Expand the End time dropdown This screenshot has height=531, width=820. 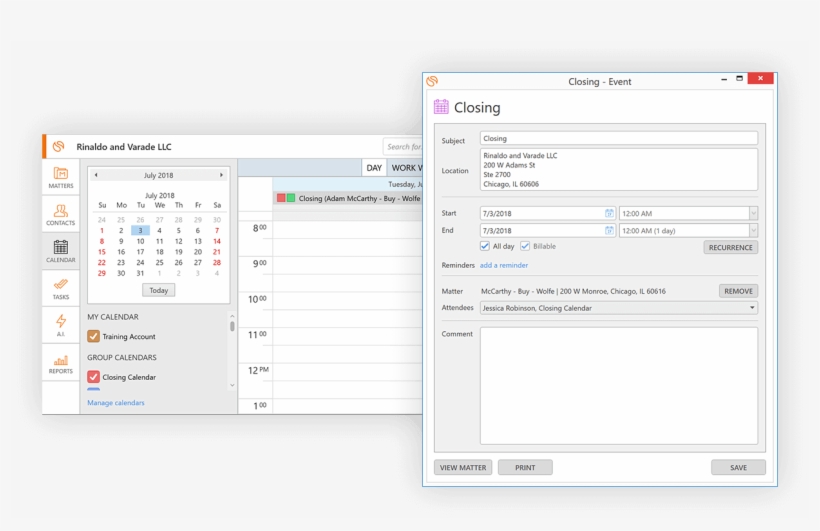pos(753,230)
